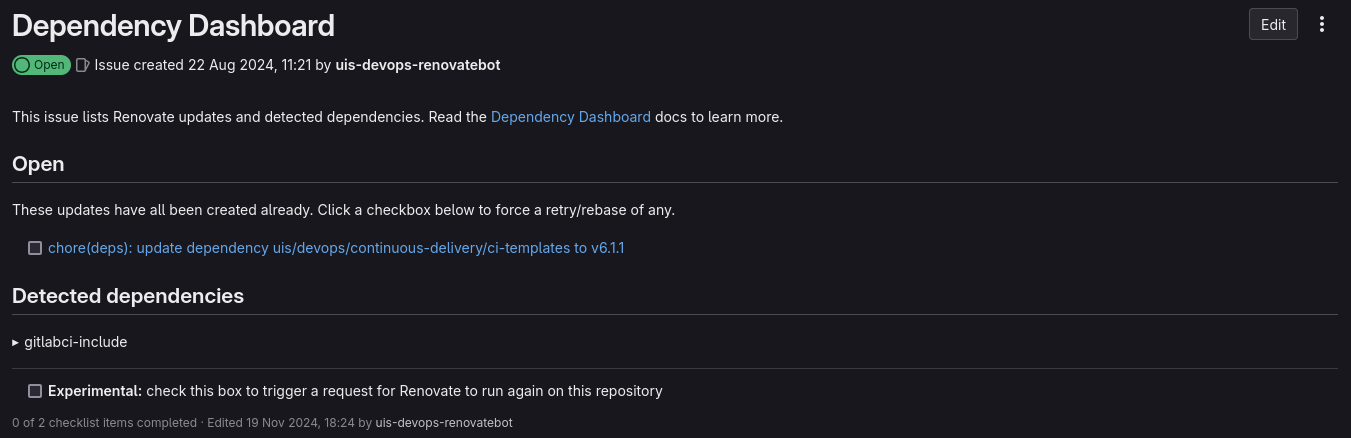
Task: Click the Detected dependencies heading
Action: click(x=128, y=296)
